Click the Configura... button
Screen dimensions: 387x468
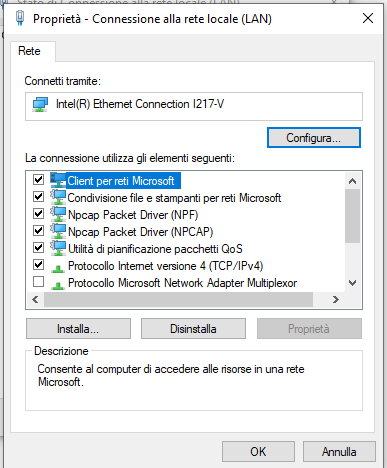coord(314,137)
